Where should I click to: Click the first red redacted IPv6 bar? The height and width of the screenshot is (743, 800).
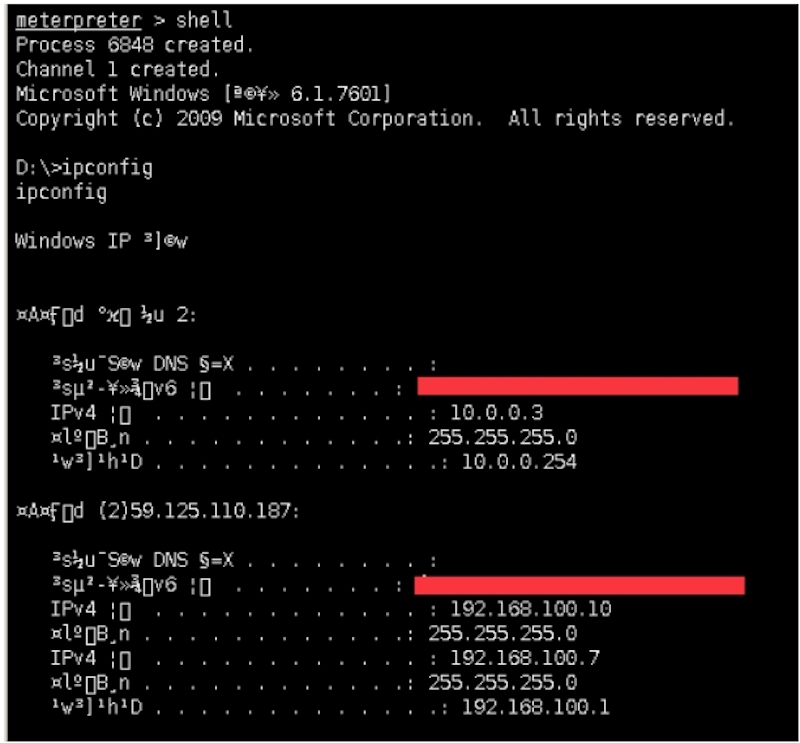pyautogui.click(x=577, y=387)
